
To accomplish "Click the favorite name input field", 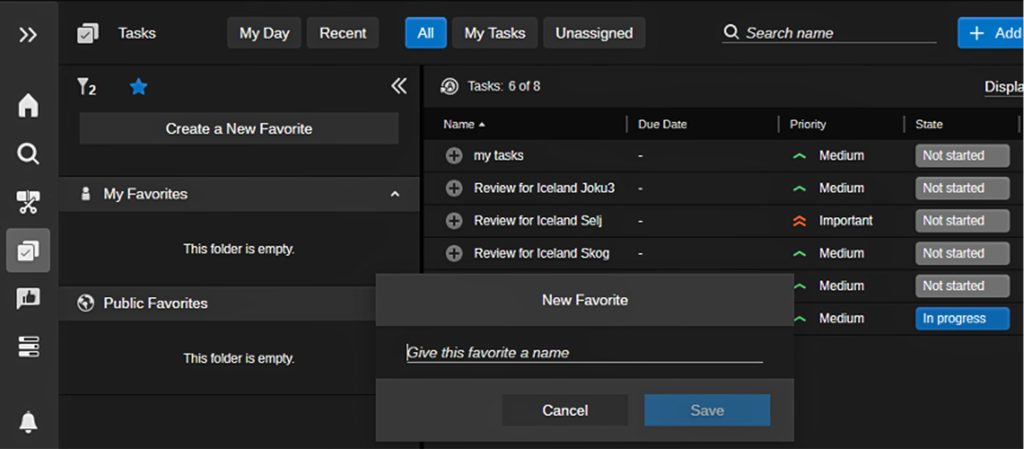I will point(584,352).
